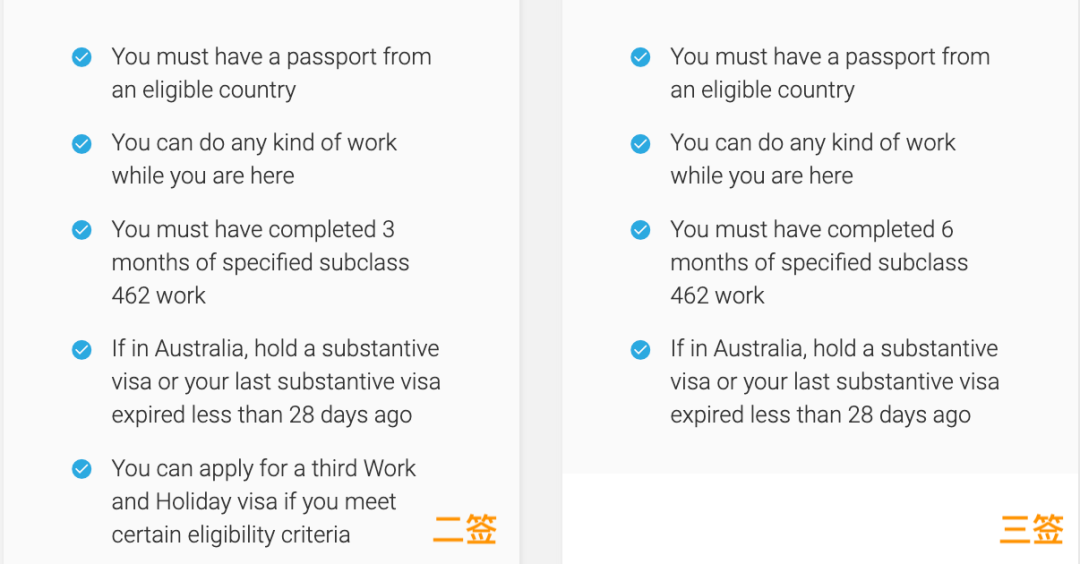The height and width of the screenshot is (564, 1080).
Task: Click the checkmark next to 'any kind of work' in right card
Action: point(640,144)
